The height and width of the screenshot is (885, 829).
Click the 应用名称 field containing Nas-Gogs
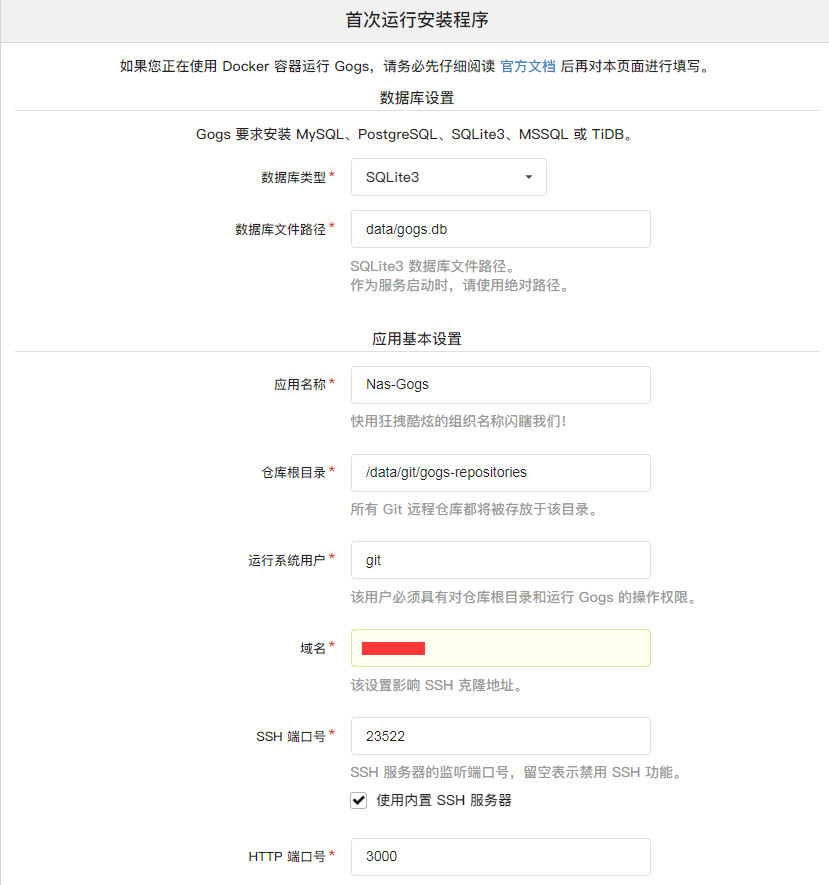coord(501,385)
